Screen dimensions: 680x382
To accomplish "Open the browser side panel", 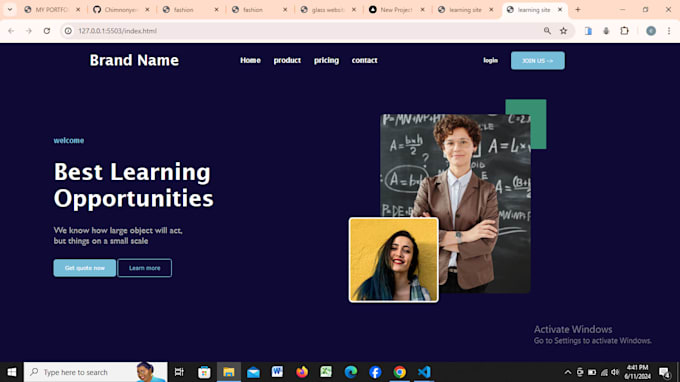I will [x=588, y=31].
